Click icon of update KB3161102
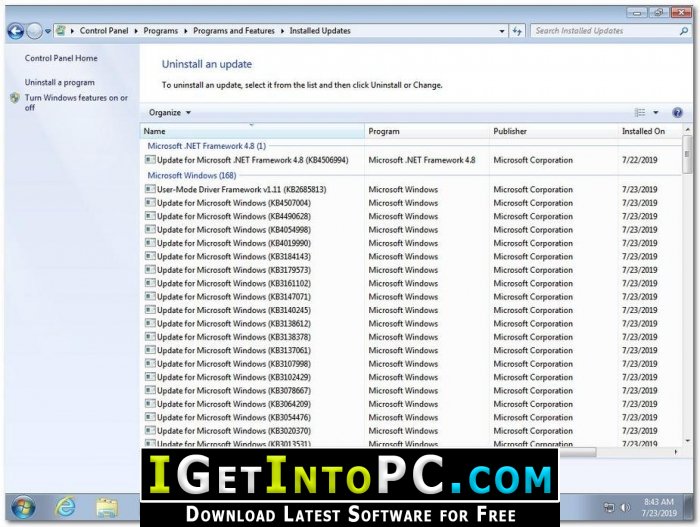Image resolution: width=700 pixels, height=527 pixels. coord(150,283)
